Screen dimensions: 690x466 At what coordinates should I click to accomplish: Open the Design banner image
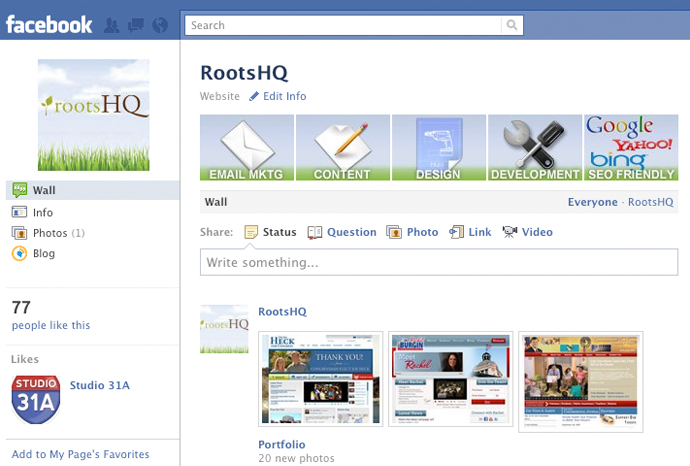click(439, 147)
